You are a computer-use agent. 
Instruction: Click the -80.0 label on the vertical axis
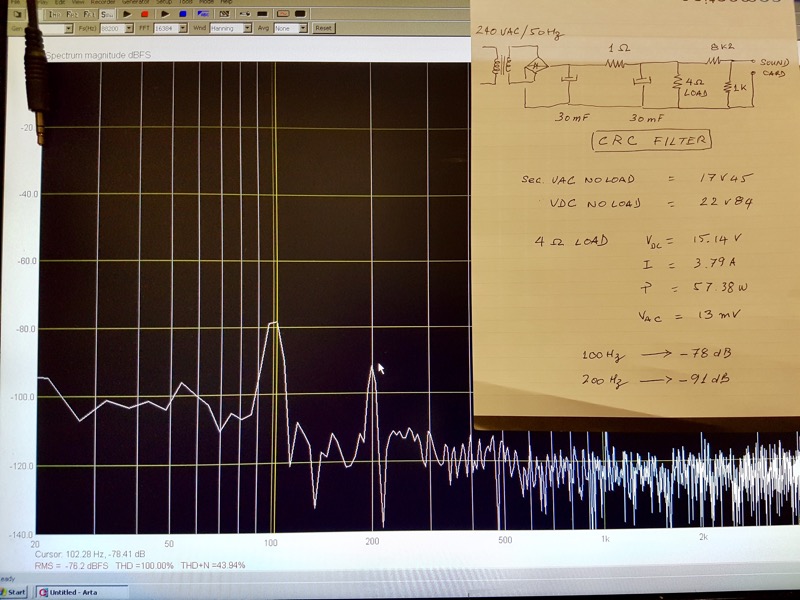coord(26,329)
